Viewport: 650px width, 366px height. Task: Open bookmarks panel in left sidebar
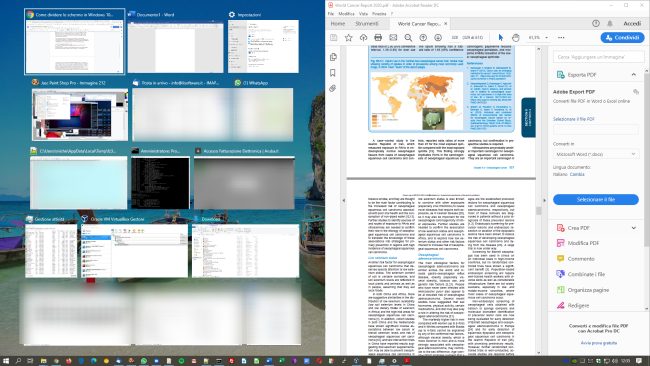(x=333, y=73)
